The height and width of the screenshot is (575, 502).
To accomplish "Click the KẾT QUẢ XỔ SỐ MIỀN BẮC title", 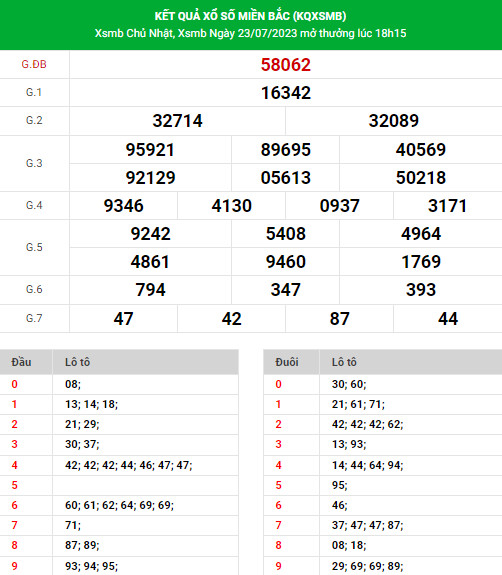I will pos(250,16).
